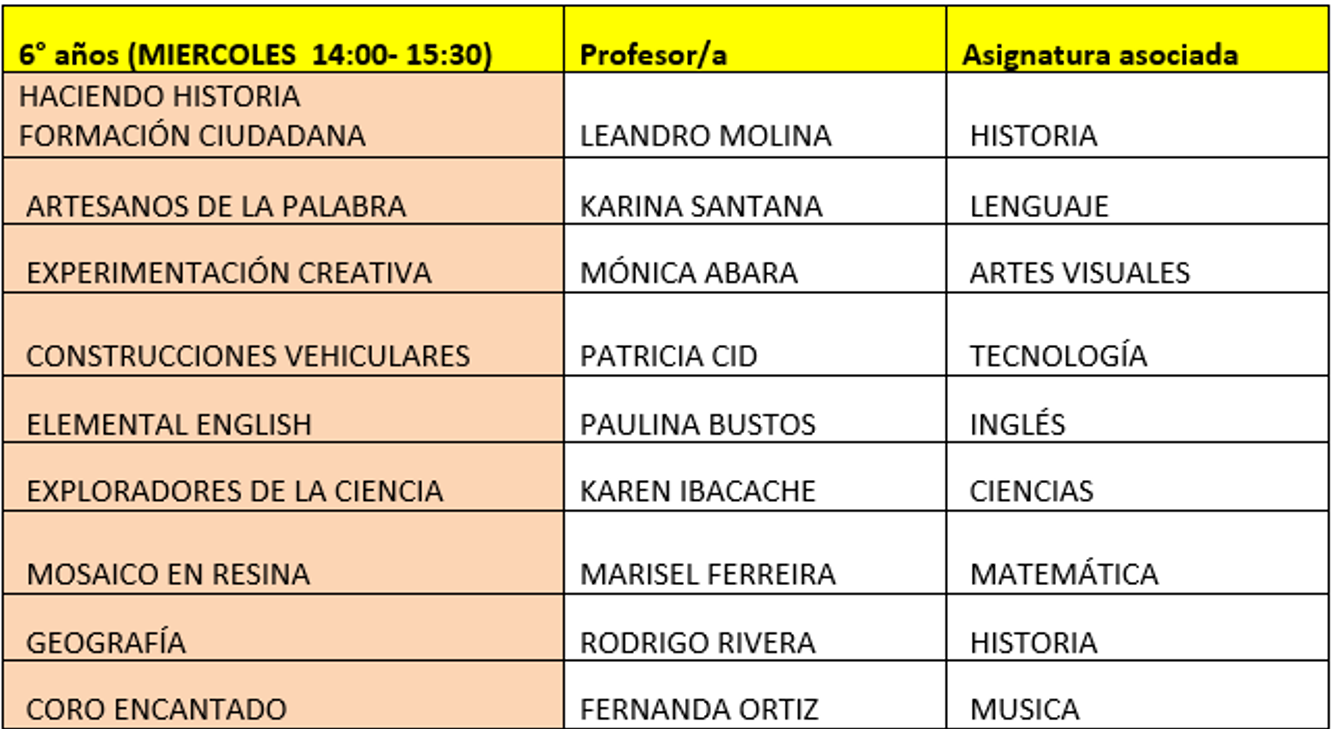Image resolution: width=1331 pixels, height=729 pixels.
Task: Select the LEANDRO MOLINA cell
Action: click(x=705, y=135)
